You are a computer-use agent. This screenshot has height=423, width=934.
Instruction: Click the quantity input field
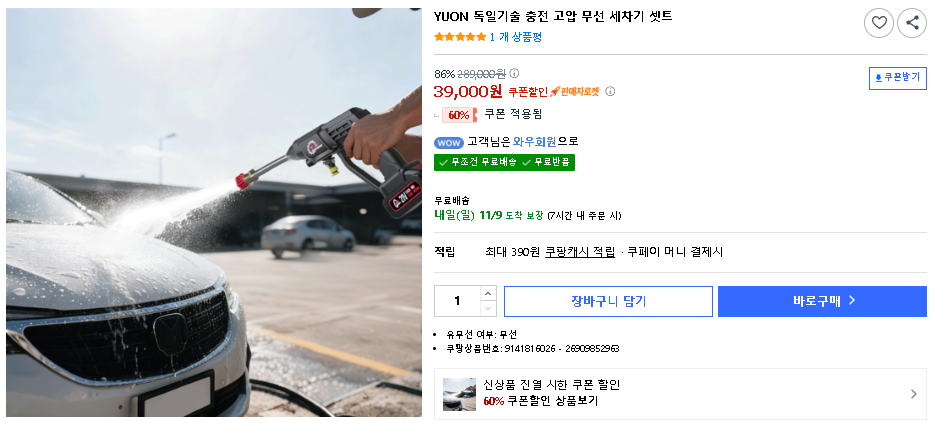tap(457, 301)
